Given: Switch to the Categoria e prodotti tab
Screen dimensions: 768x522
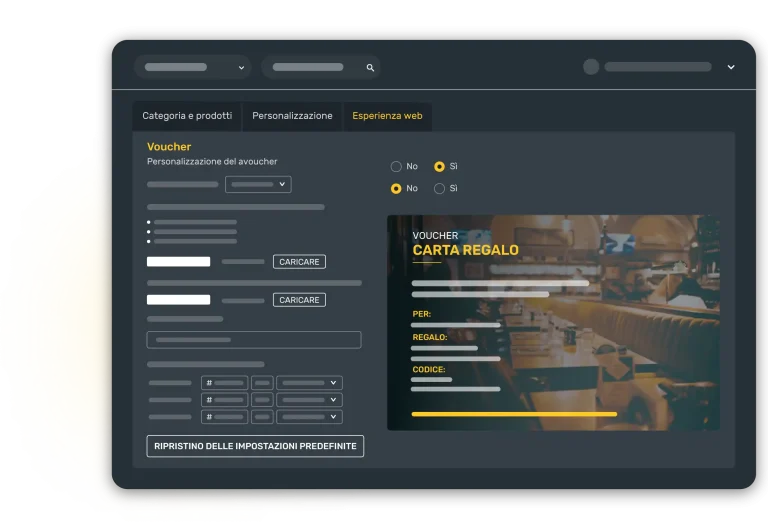Looking at the screenshot, I should 187,116.
